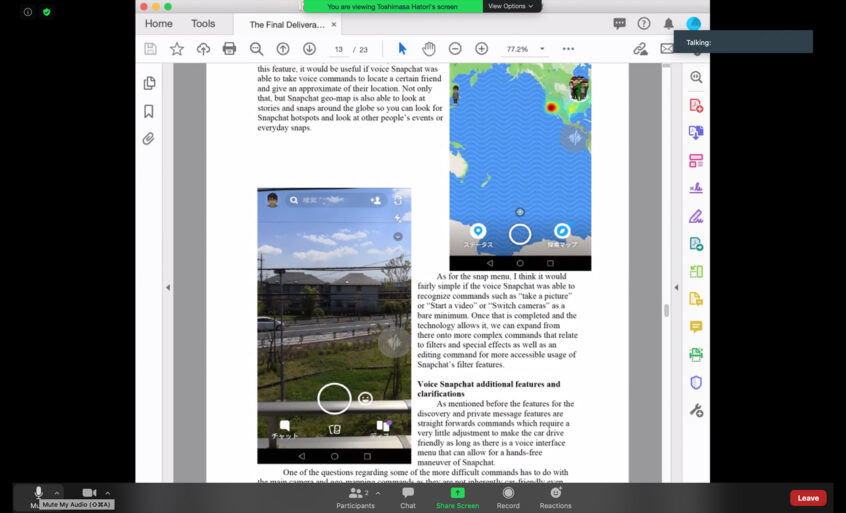
Task: Open notifications bell
Action: pyautogui.click(x=668, y=23)
